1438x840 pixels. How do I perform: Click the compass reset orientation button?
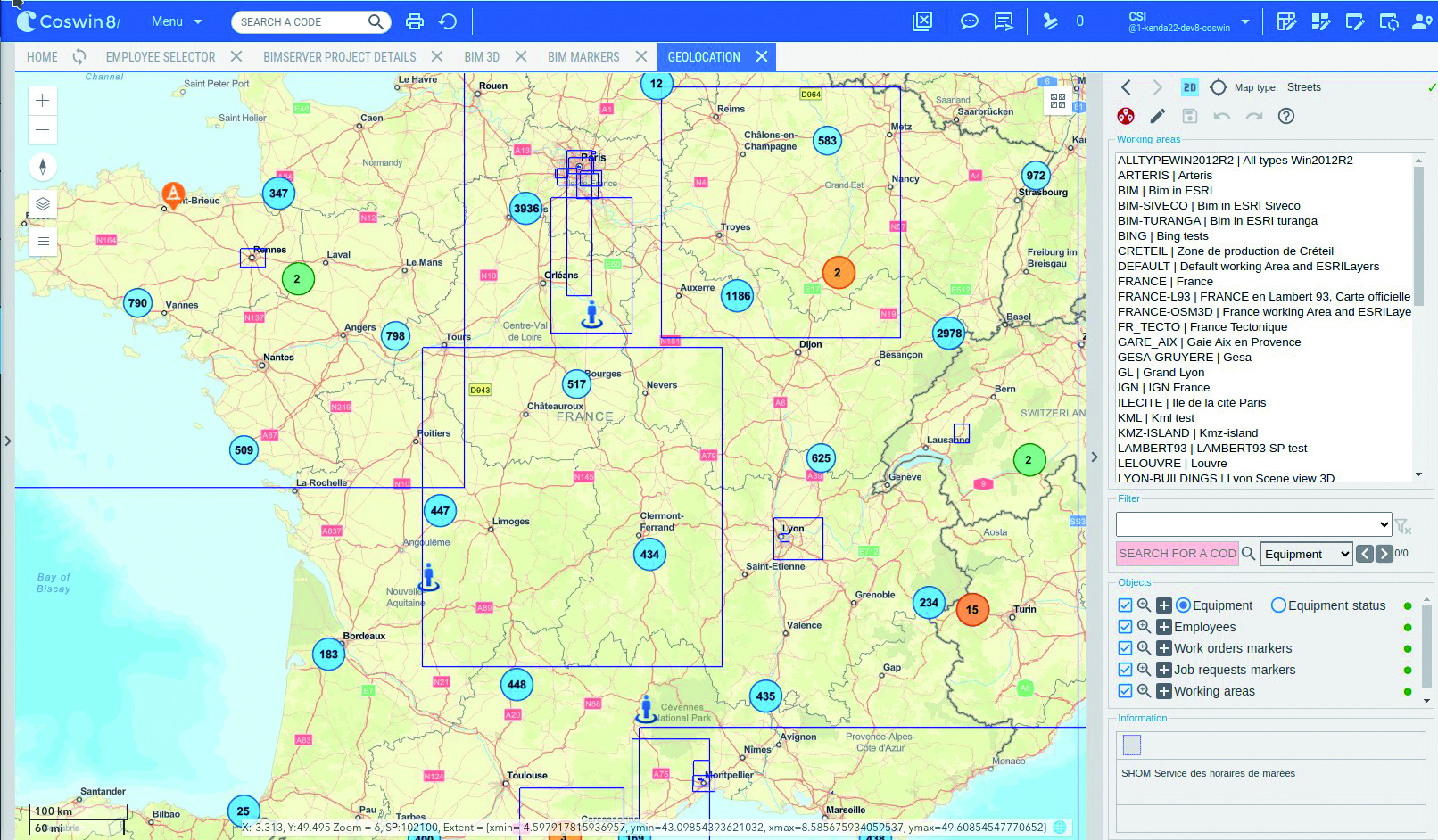pos(42,167)
